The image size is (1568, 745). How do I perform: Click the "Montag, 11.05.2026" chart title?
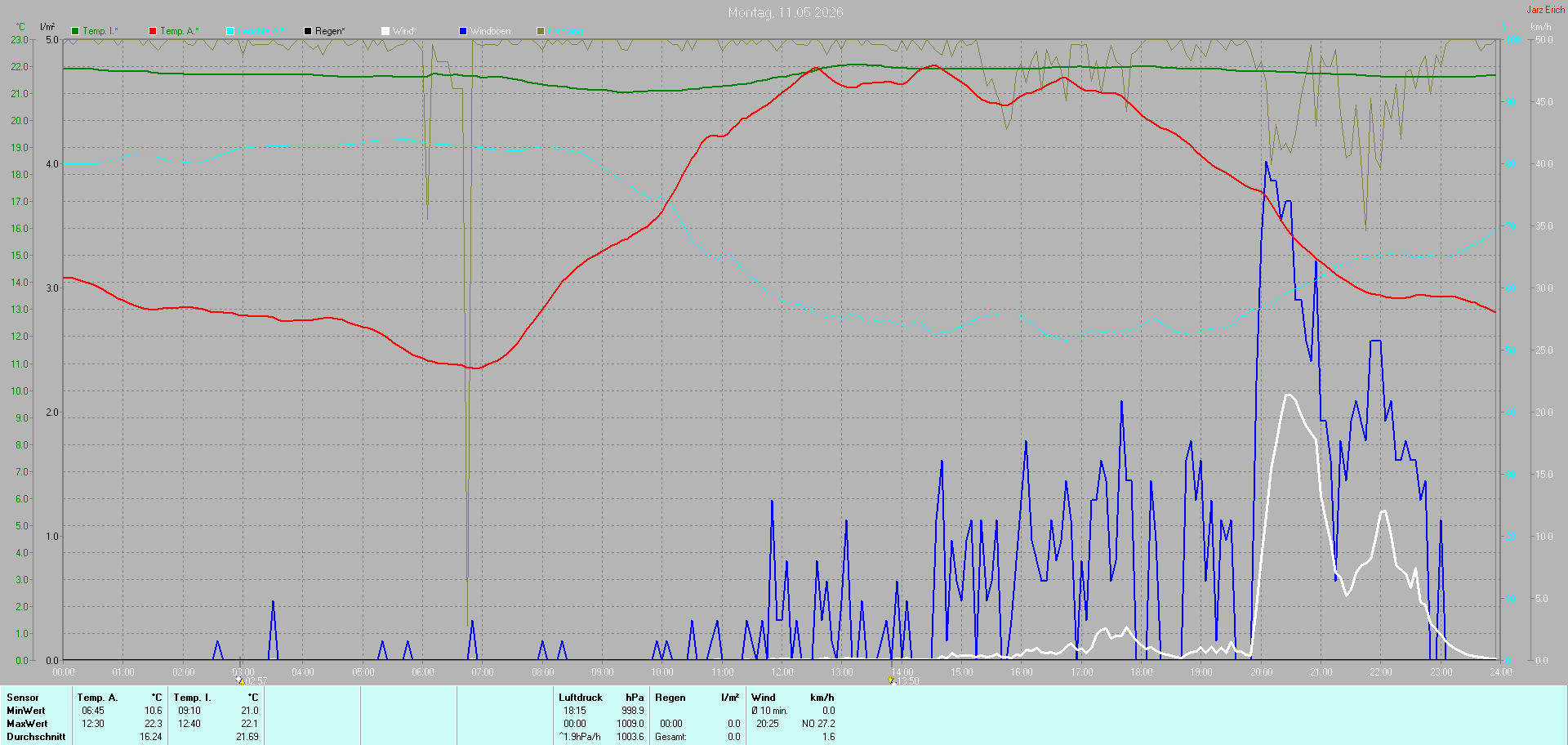click(786, 12)
